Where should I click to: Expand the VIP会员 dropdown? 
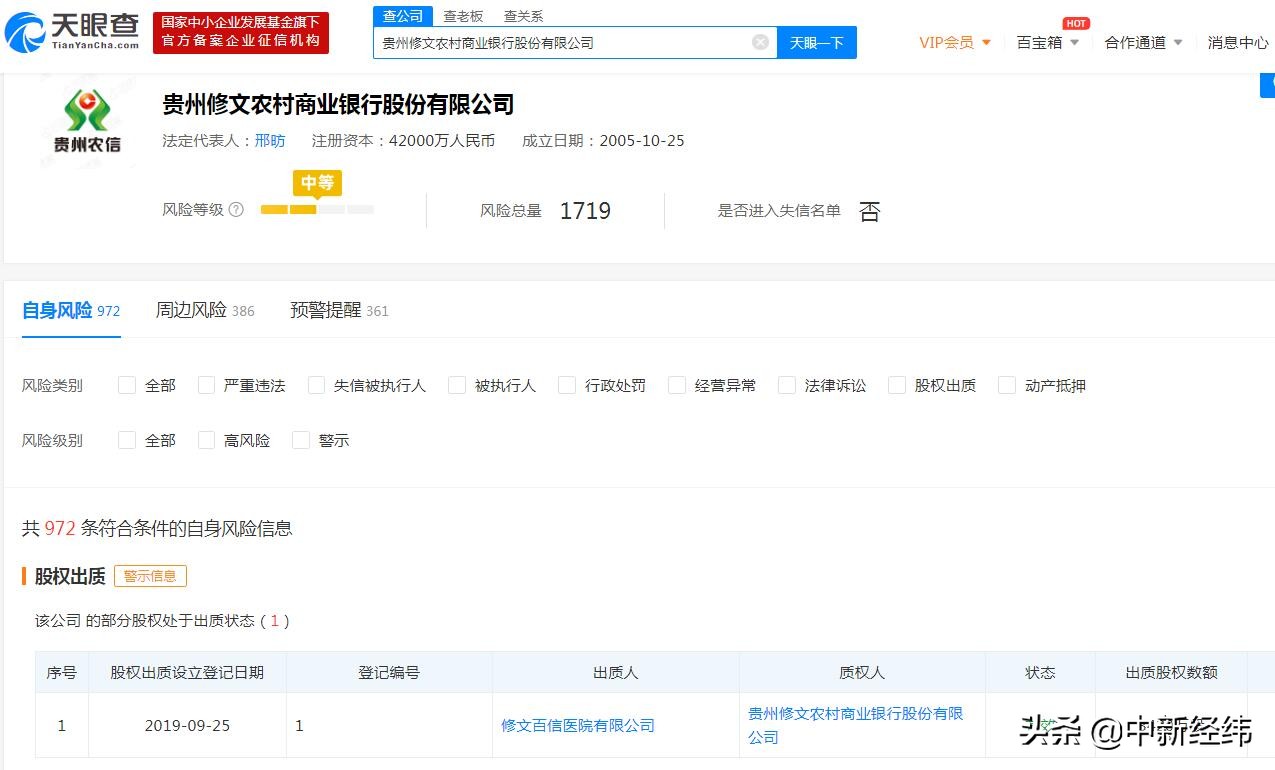(x=955, y=42)
